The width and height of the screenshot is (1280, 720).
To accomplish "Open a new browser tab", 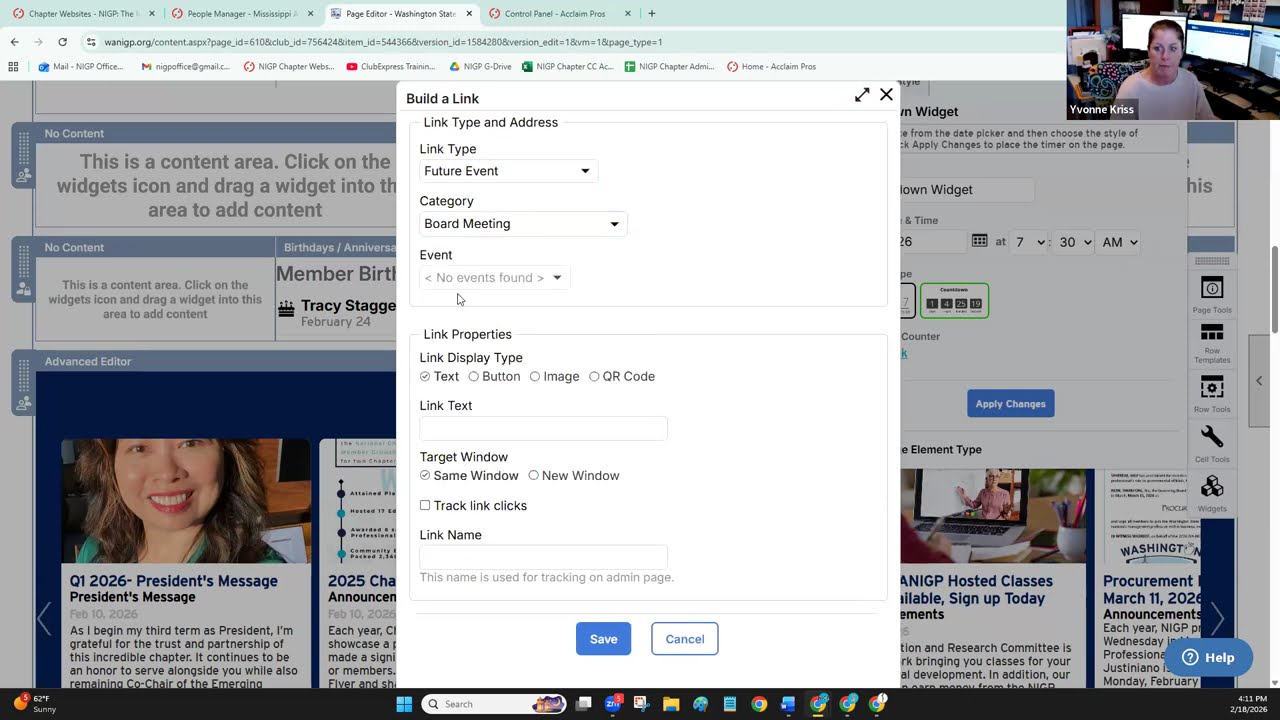I will pyautogui.click(x=652, y=14).
